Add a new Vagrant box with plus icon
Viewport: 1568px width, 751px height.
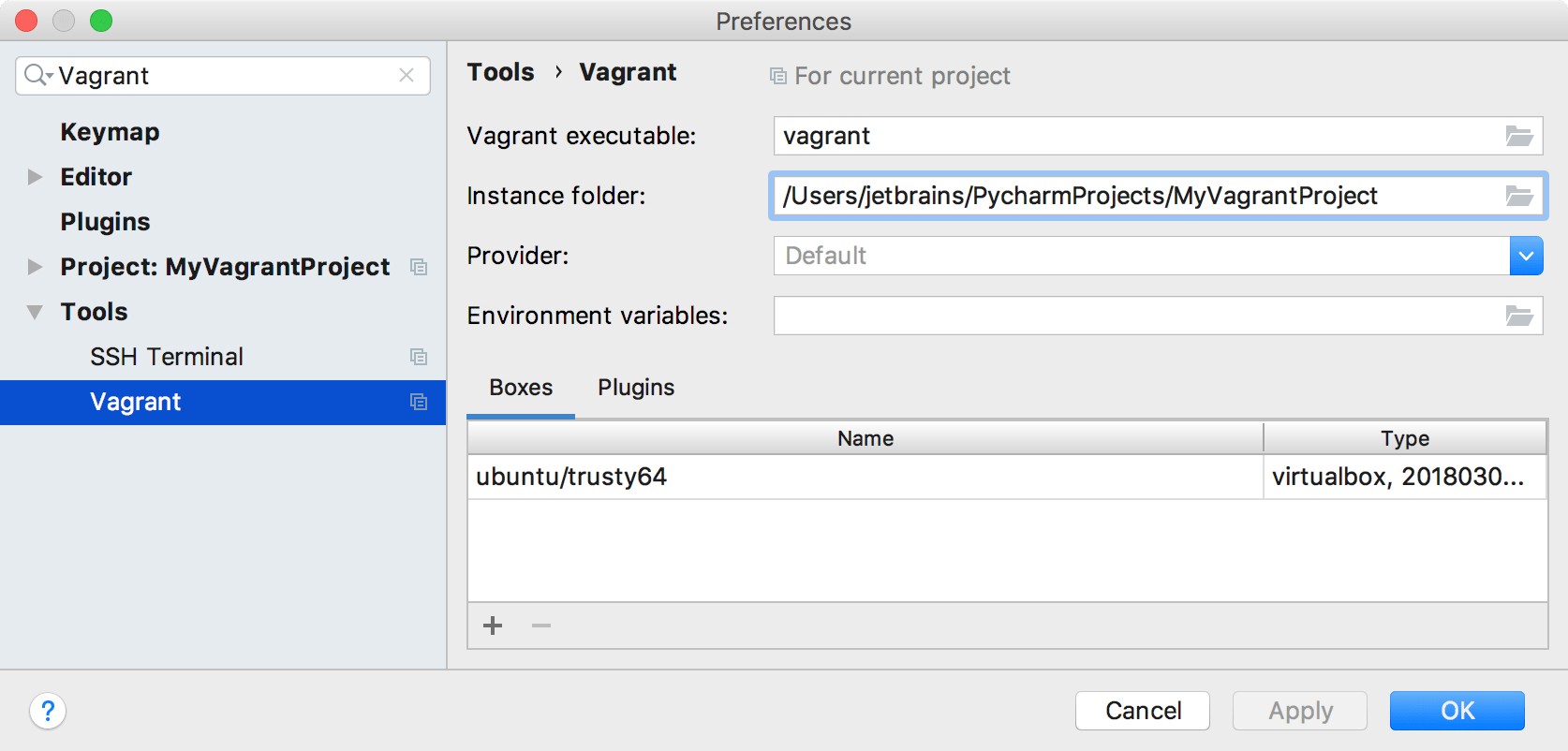coord(492,626)
